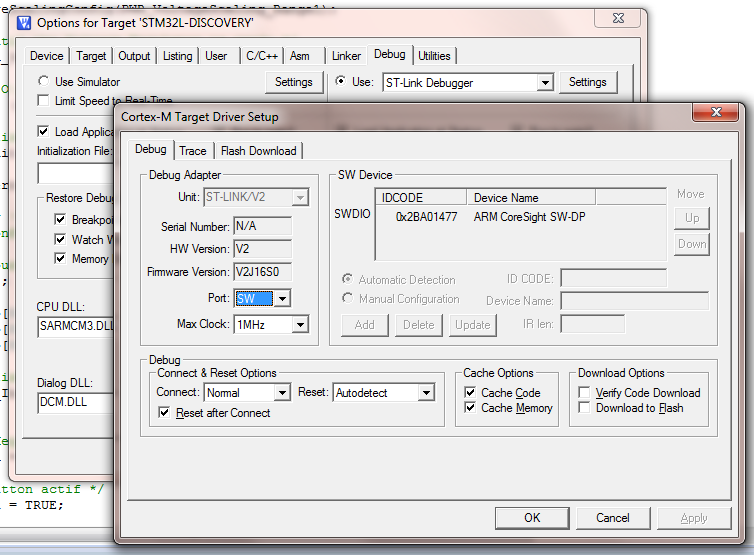
Task: Select the Debug tab in Options window
Action: 390,54
